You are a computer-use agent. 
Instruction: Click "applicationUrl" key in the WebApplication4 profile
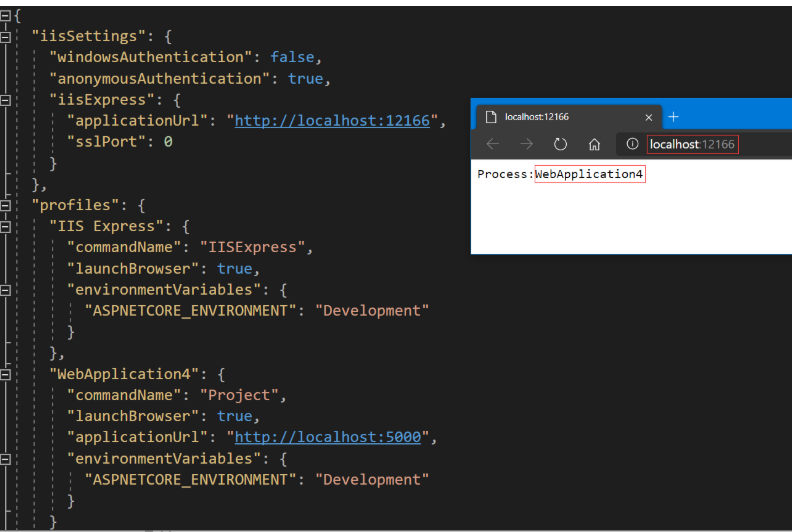137,437
